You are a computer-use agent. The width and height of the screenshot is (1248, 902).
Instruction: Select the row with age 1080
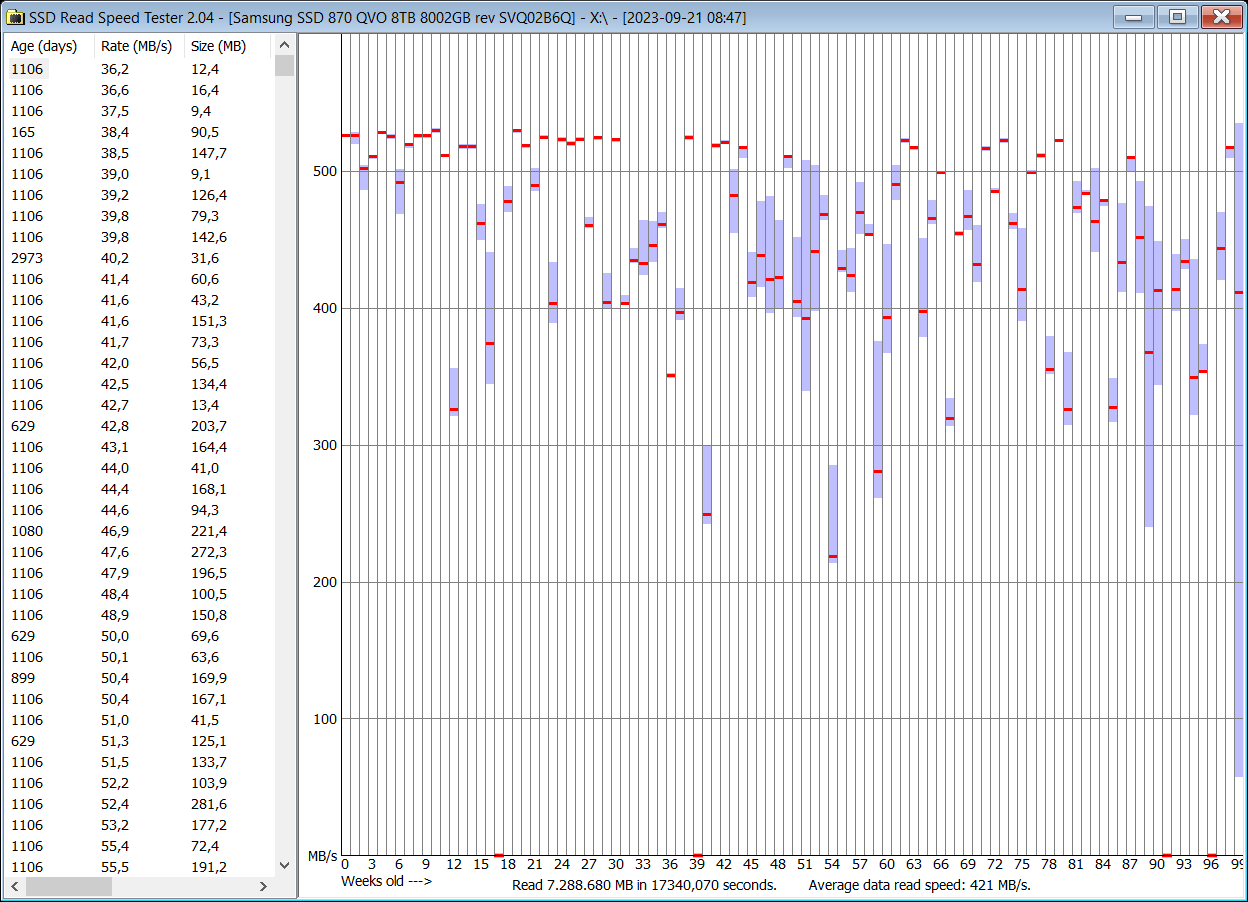pos(140,531)
